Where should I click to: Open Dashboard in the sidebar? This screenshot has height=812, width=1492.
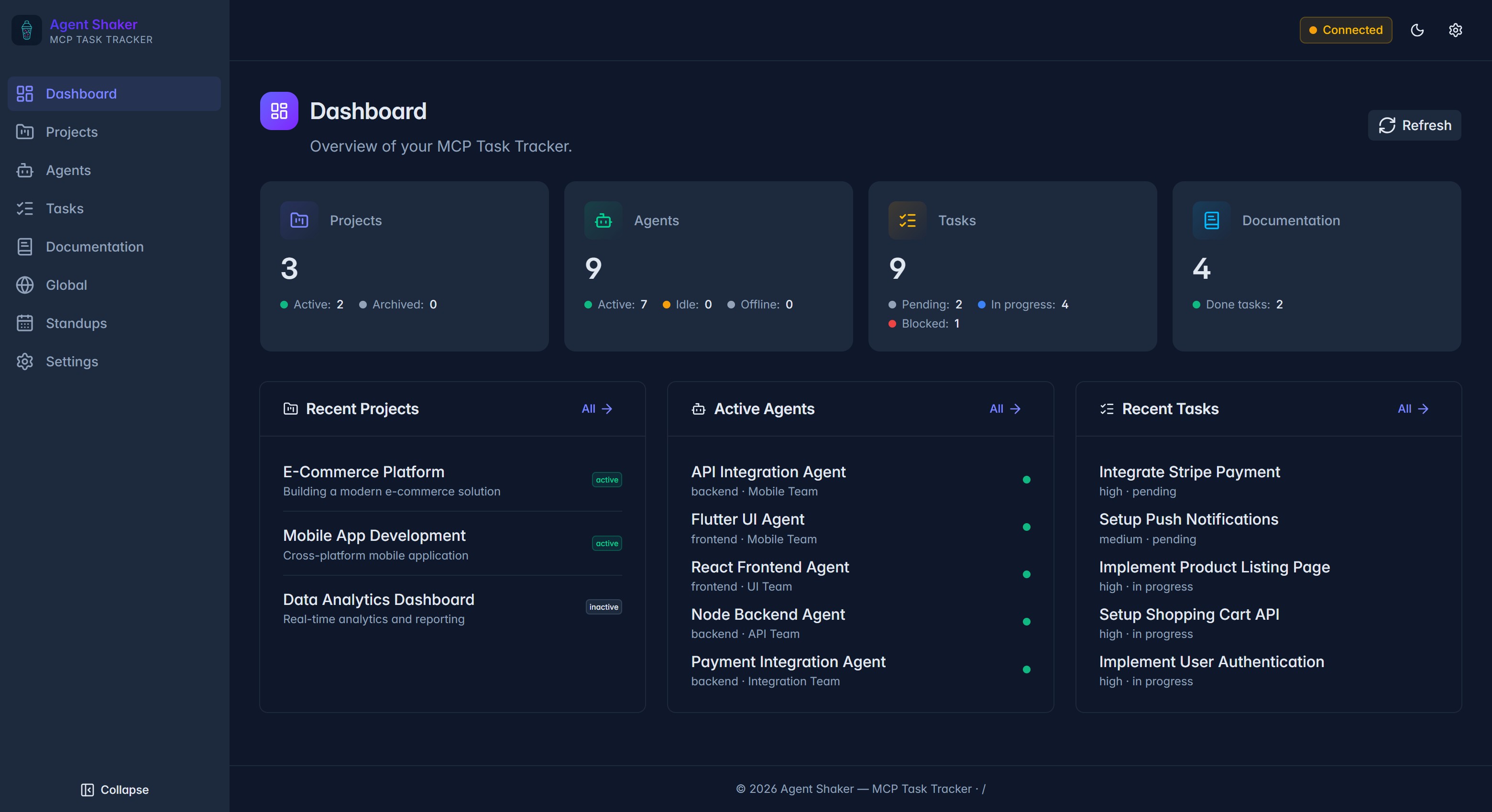click(x=114, y=94)
